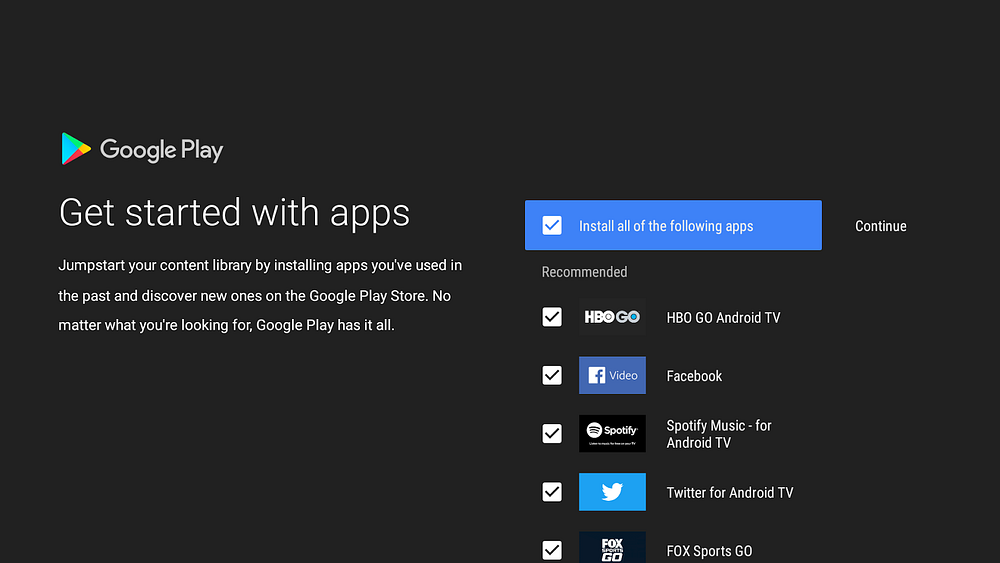Image resolution: width=1000 pixels, height=563 pixels.
Task: Uncheck the FOX Sports GO checkbox
Action: (x=552, y=550)
